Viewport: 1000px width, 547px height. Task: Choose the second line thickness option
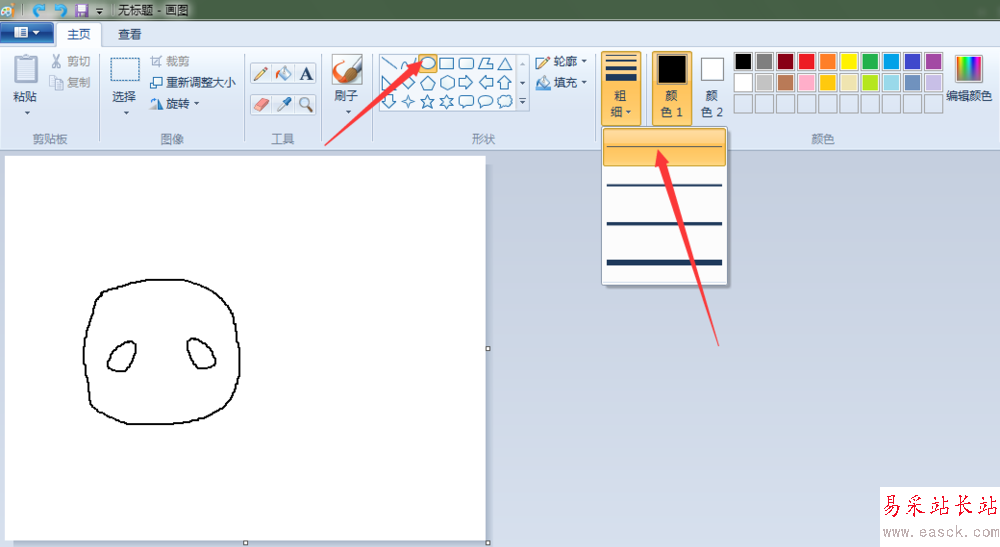[x=664, y=185]
